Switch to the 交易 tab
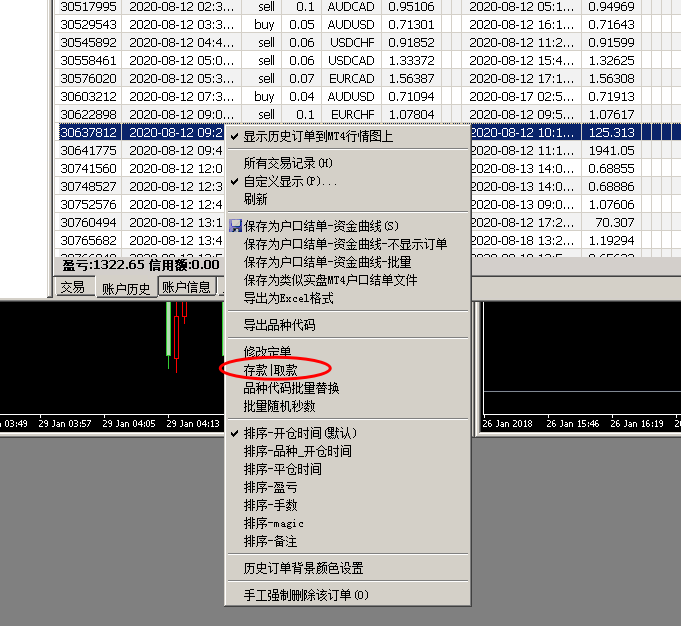This screenshot has height=626, width=681. (x=72, y=287)
